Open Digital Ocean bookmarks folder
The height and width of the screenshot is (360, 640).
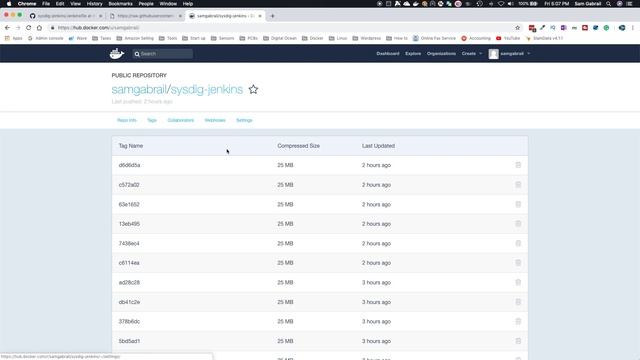pos(280,38)
